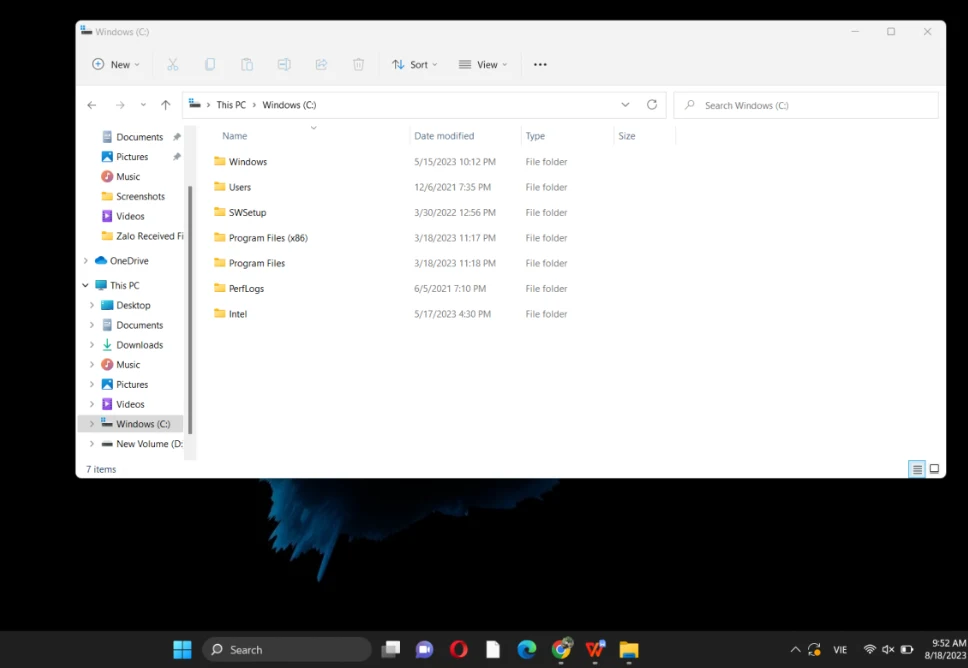Sort by the Size column header
The image size is (968, 668).
coord(627,136)
